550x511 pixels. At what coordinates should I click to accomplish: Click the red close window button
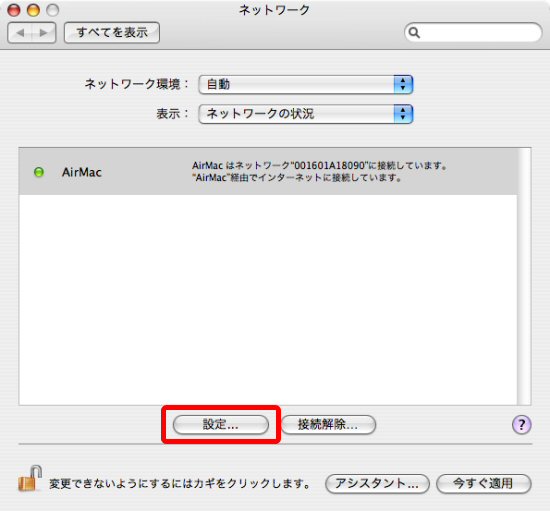(14, 10)
